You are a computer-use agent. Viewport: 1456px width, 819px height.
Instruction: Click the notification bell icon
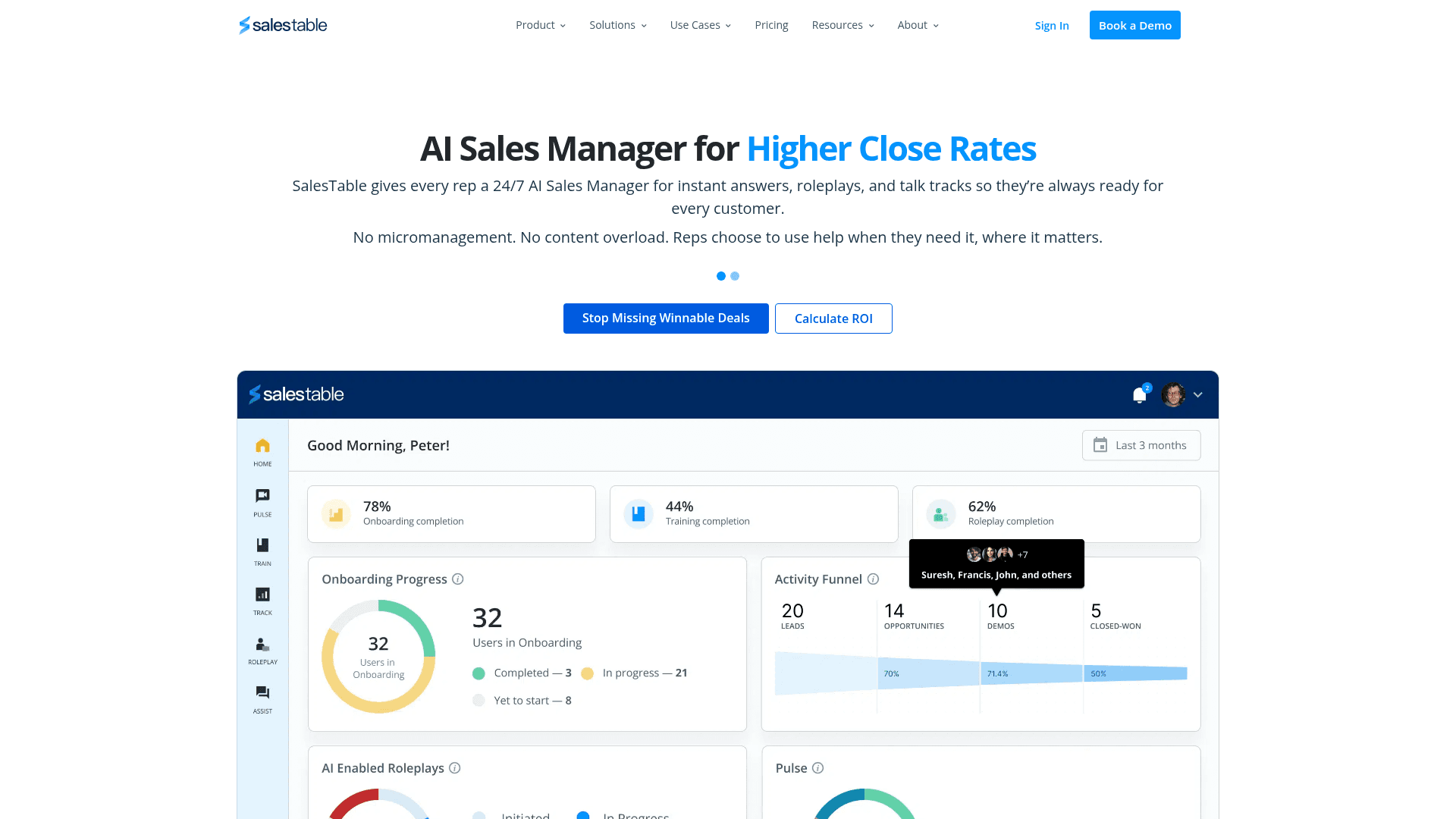(x=1139, y=395)
